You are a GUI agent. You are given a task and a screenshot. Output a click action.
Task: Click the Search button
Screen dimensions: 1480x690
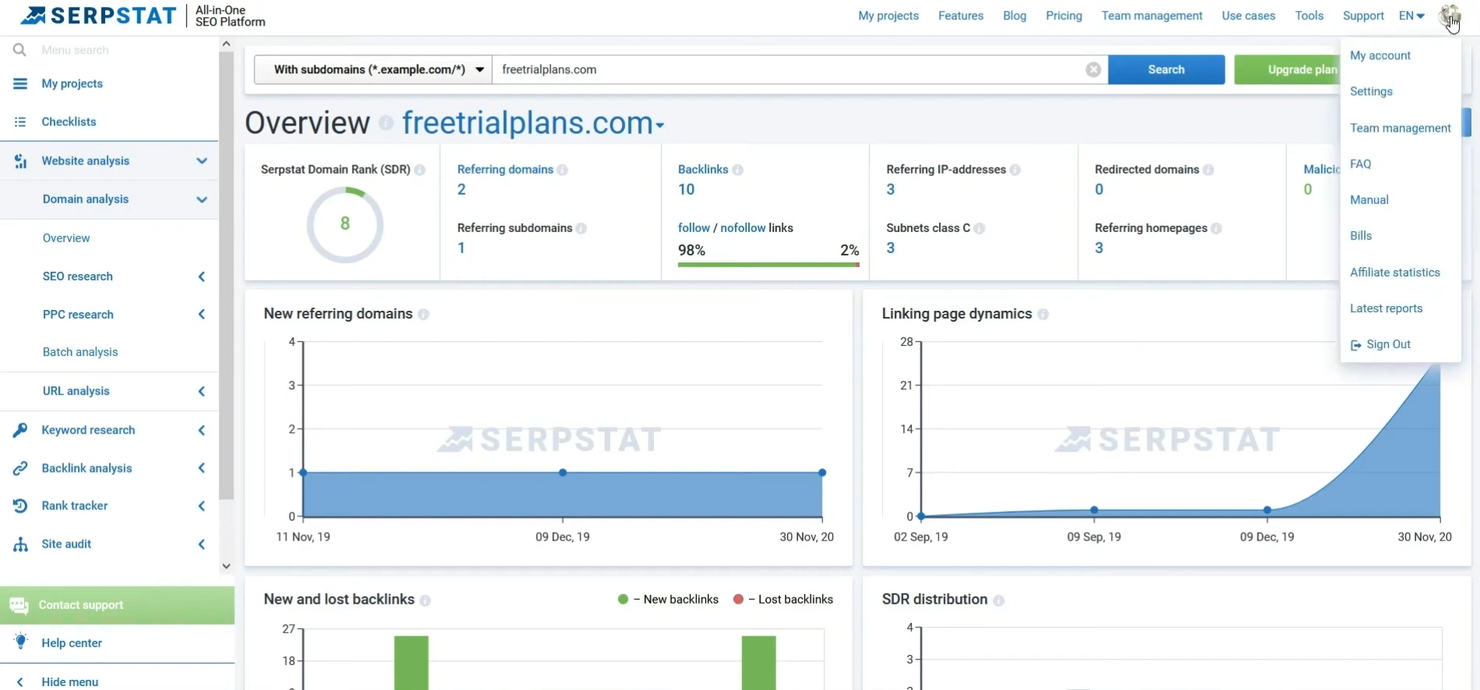click(x=1165, y=69)
